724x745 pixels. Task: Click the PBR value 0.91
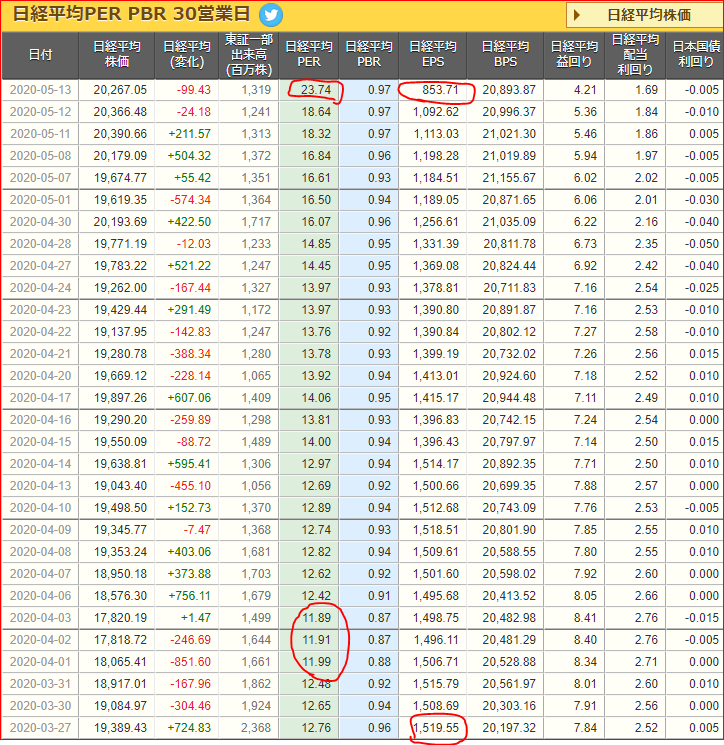tap(379, 596)
